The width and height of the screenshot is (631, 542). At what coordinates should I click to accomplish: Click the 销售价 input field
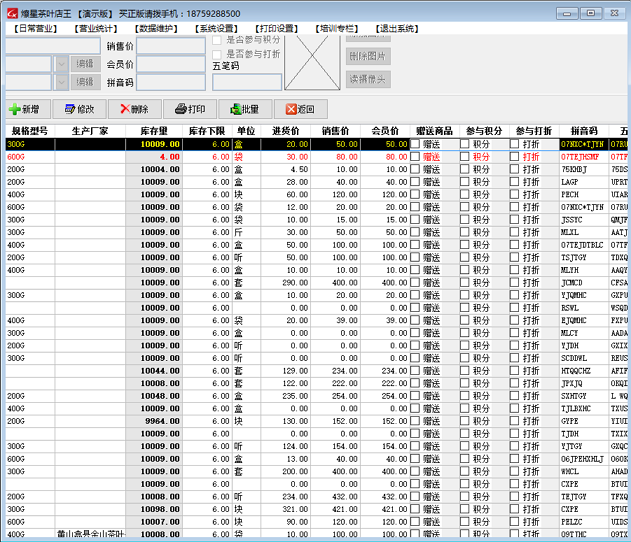point(171,46)
